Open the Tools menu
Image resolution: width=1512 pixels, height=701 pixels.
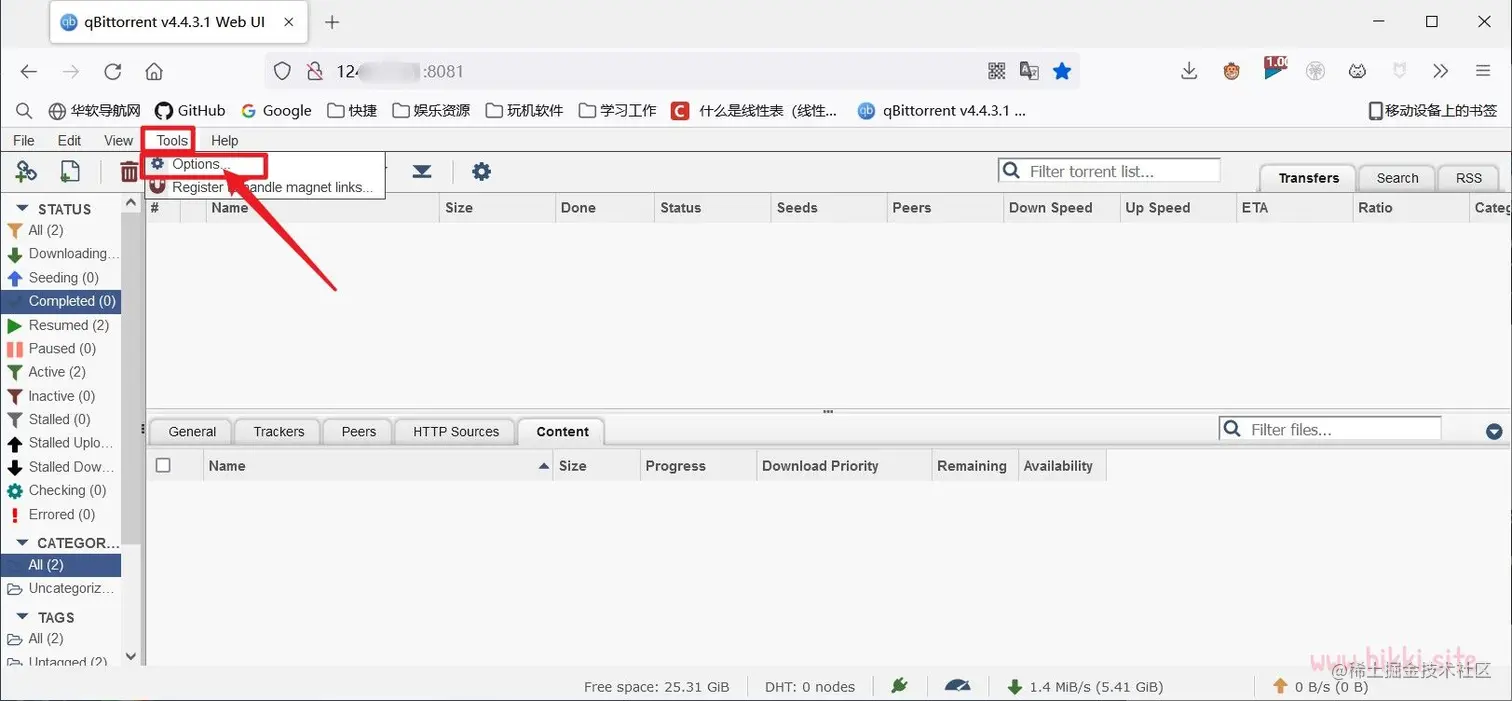(x=172, y=140)
